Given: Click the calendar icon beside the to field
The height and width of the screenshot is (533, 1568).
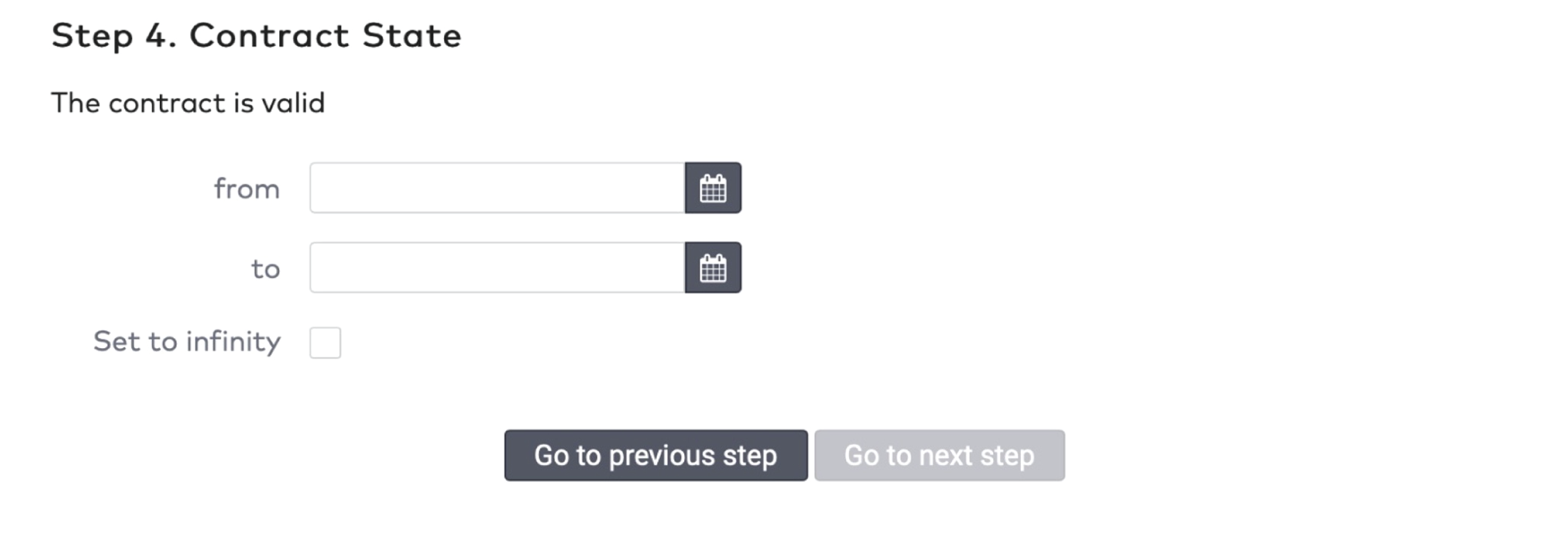Looking at the screenshot, I should (713, 268).
